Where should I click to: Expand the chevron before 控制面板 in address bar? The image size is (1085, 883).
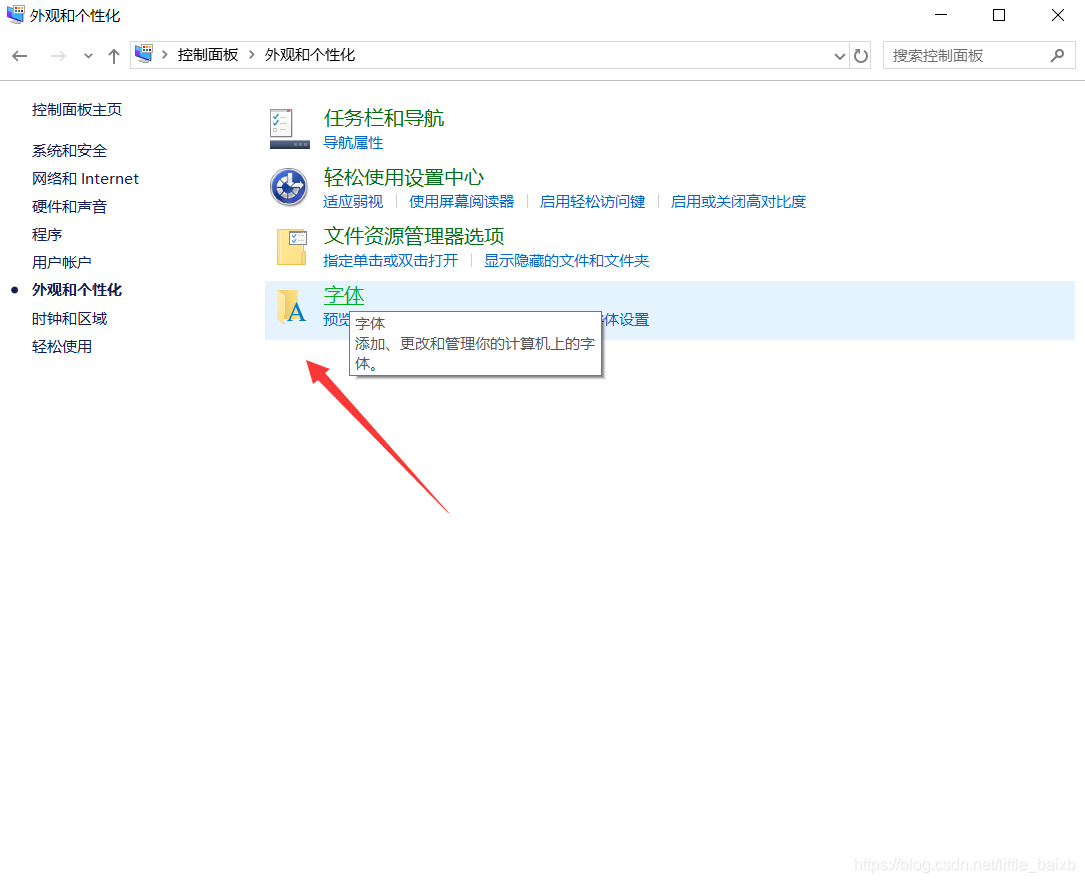(x=165, y=55)
